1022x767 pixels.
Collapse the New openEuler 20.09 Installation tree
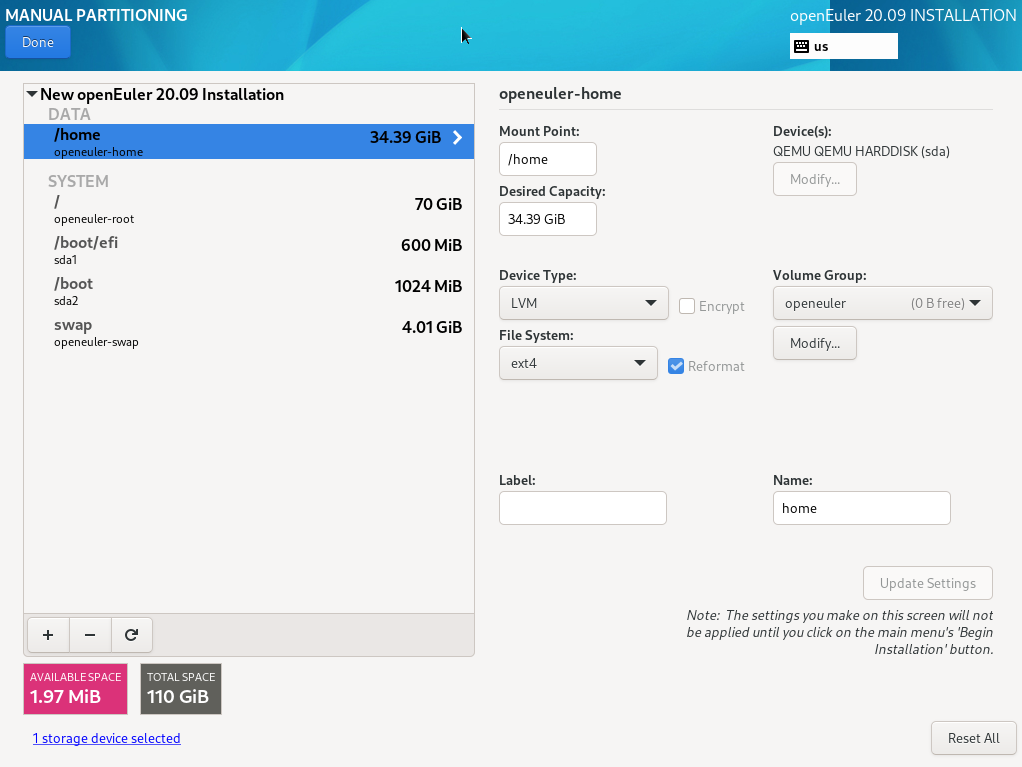point(32,94)
